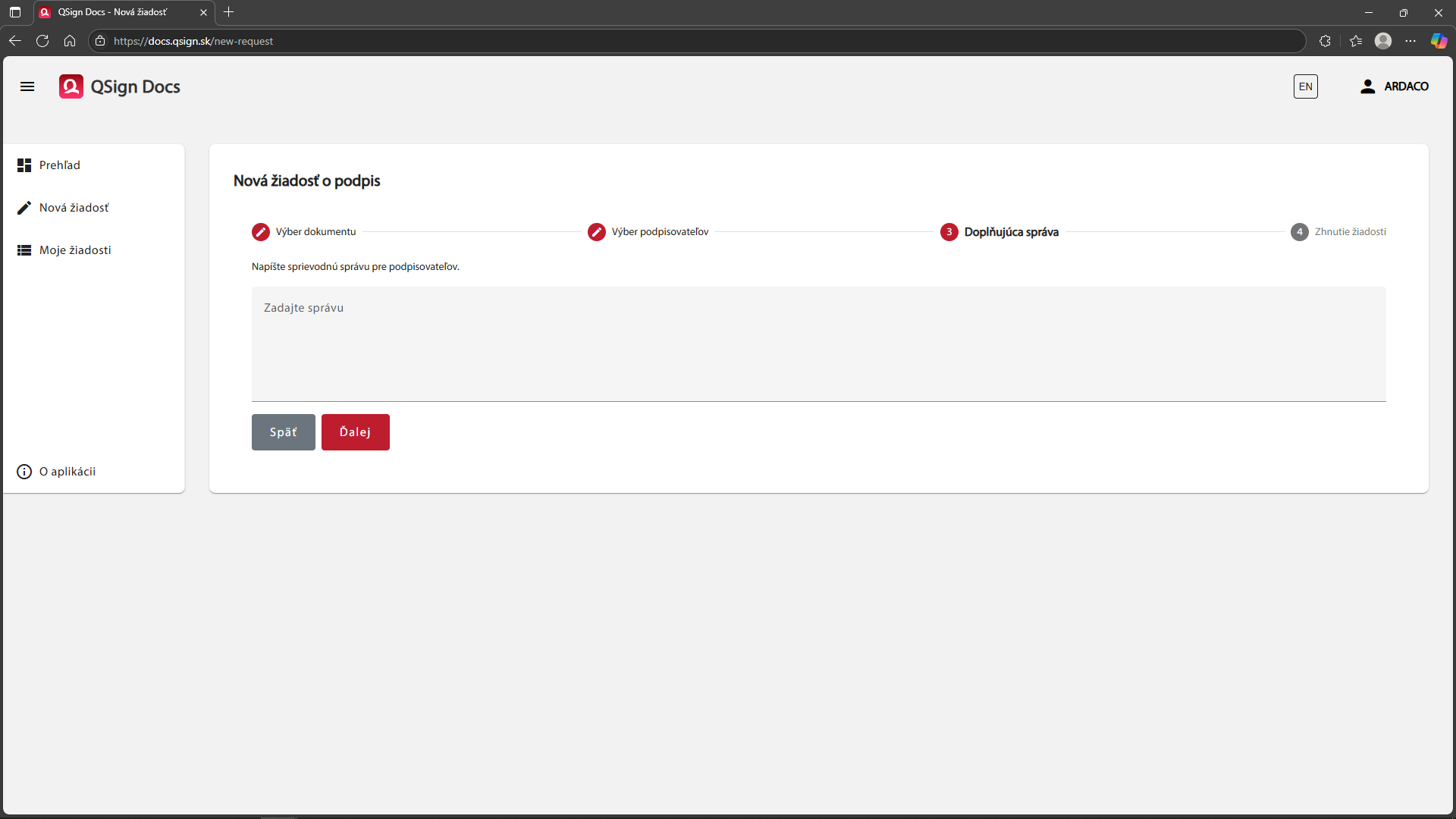Switch language with EN button

pos(1305,86)
